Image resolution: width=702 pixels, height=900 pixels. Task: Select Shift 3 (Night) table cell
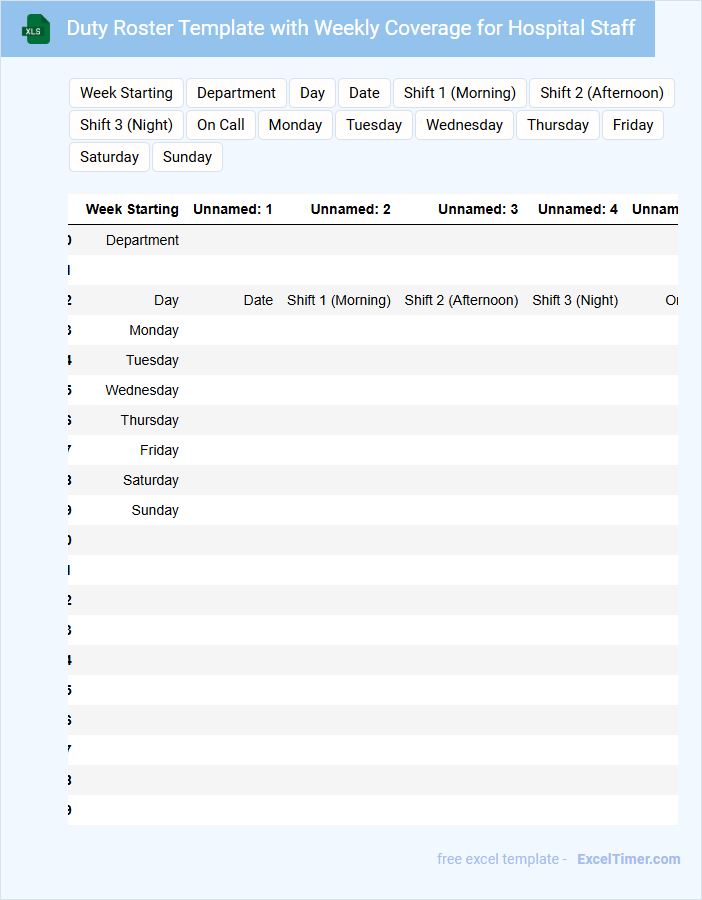click(575, 300)
